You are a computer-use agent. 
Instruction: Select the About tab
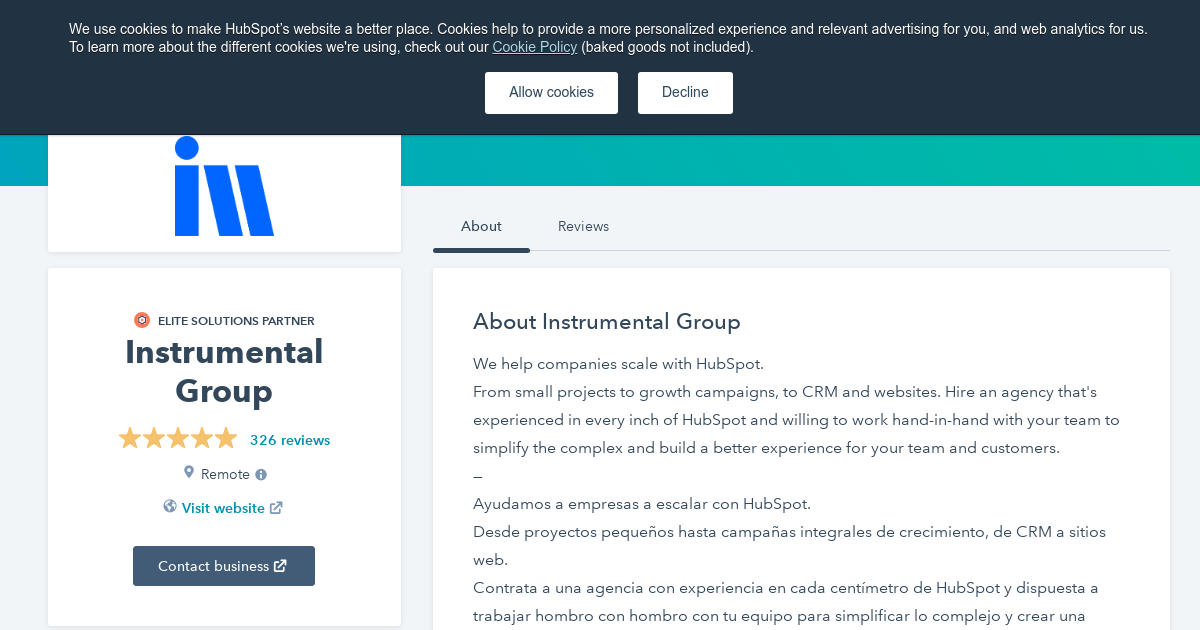click(481, 226)
